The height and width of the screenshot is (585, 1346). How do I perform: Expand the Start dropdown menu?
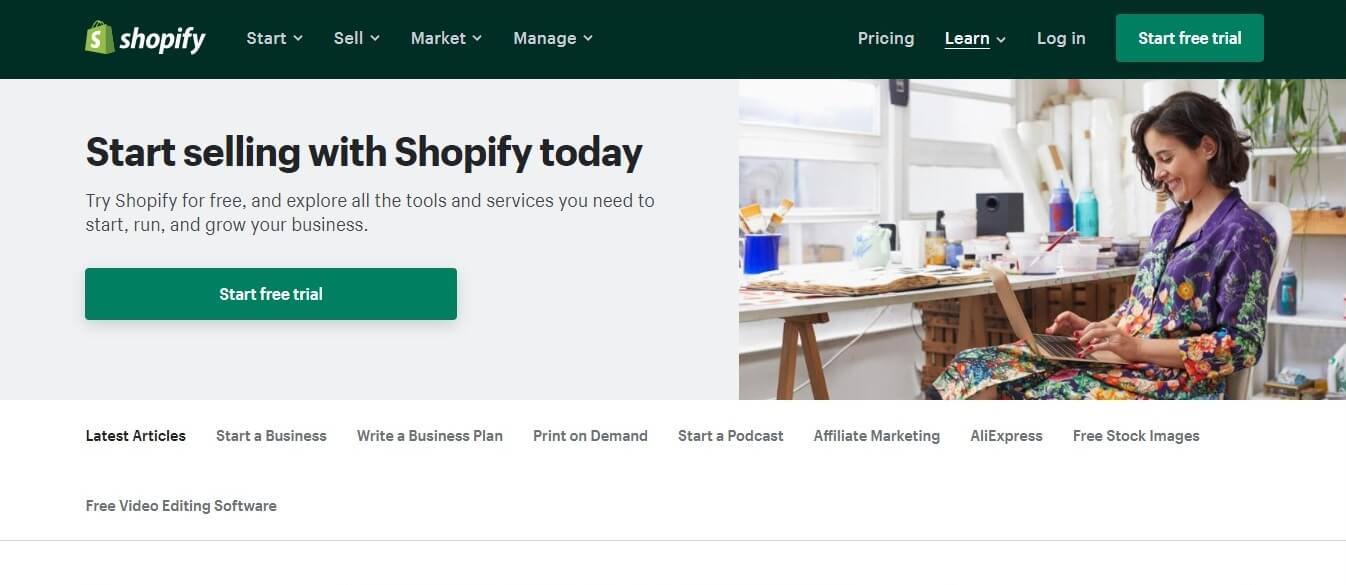tap(274, 38)
